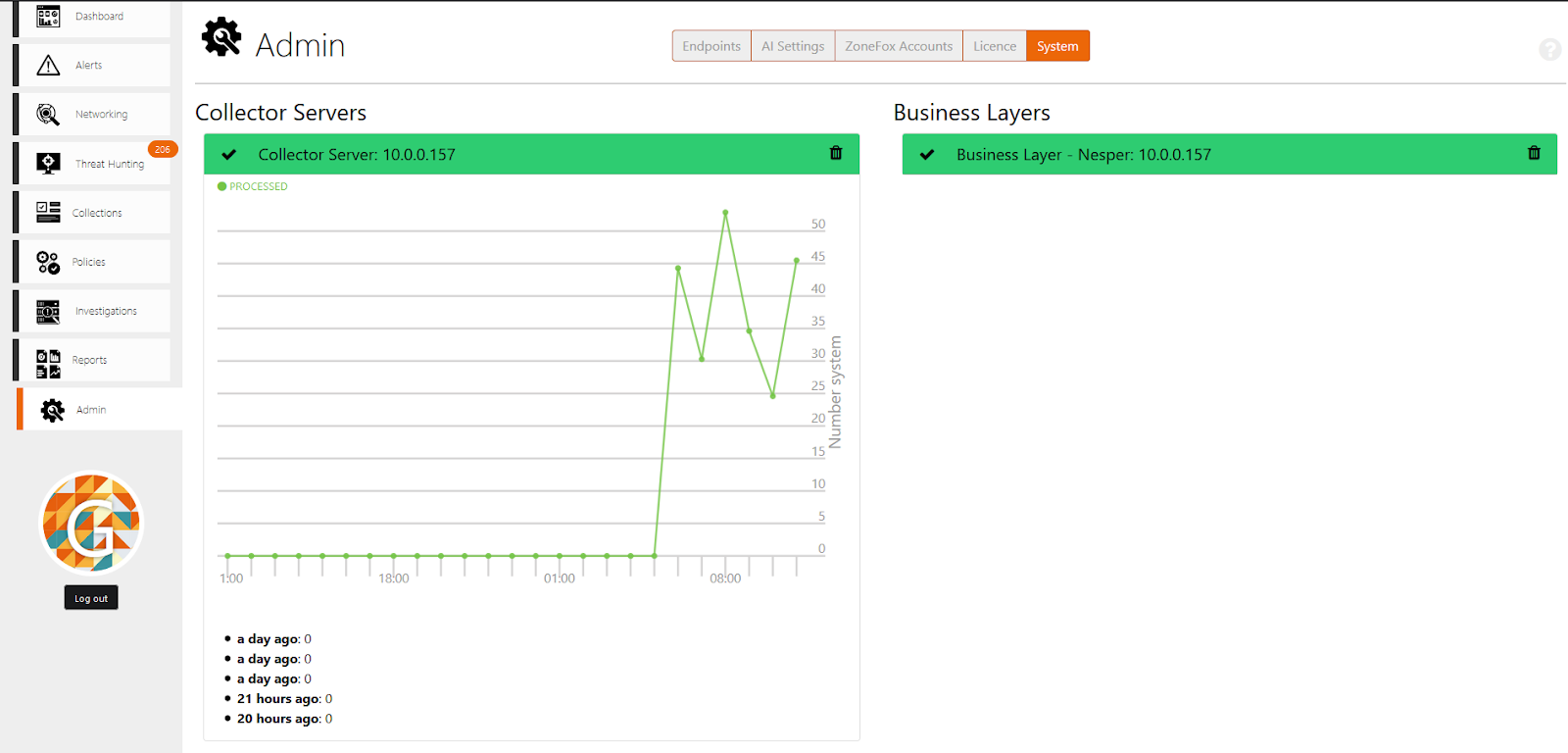Select the ZoneFox Accounts tab
Image resolution: width=1568 pixels, height=753 pixels.
pyautogui.click(x=899, y=46)
